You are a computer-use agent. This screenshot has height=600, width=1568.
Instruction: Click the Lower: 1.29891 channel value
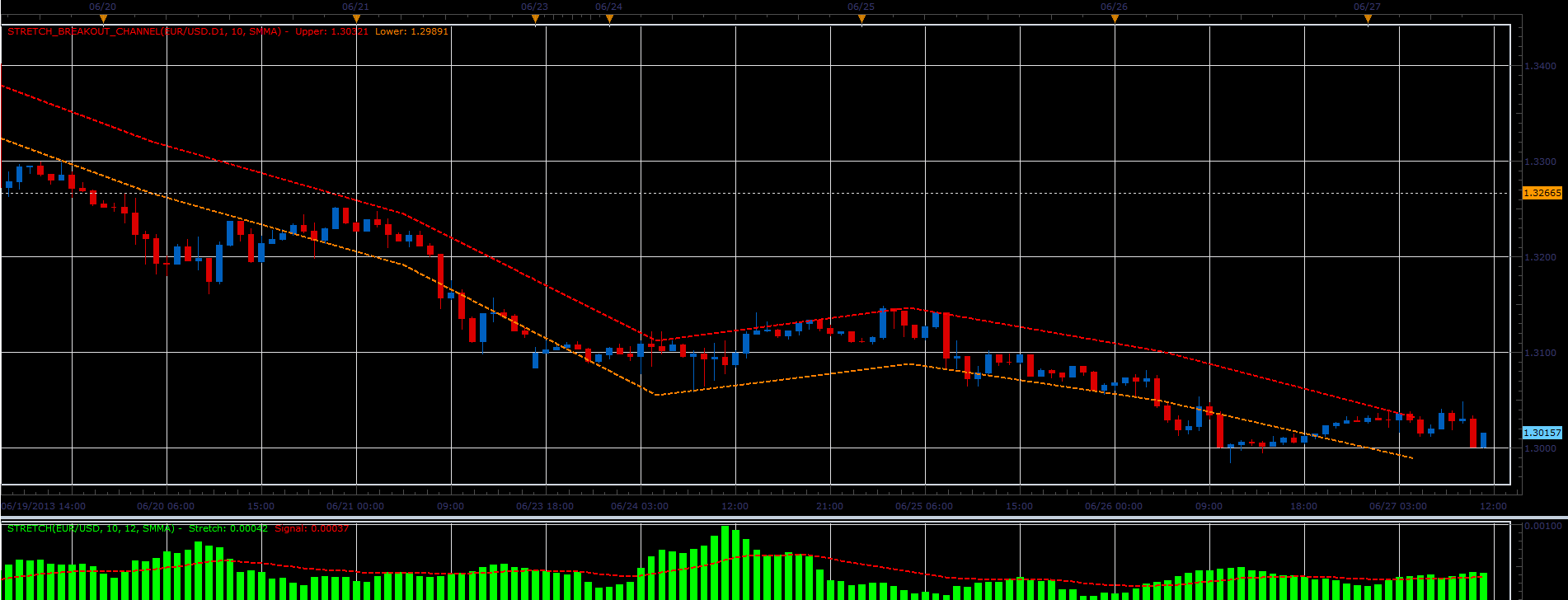pyautogui.click(x=411, y=31)
